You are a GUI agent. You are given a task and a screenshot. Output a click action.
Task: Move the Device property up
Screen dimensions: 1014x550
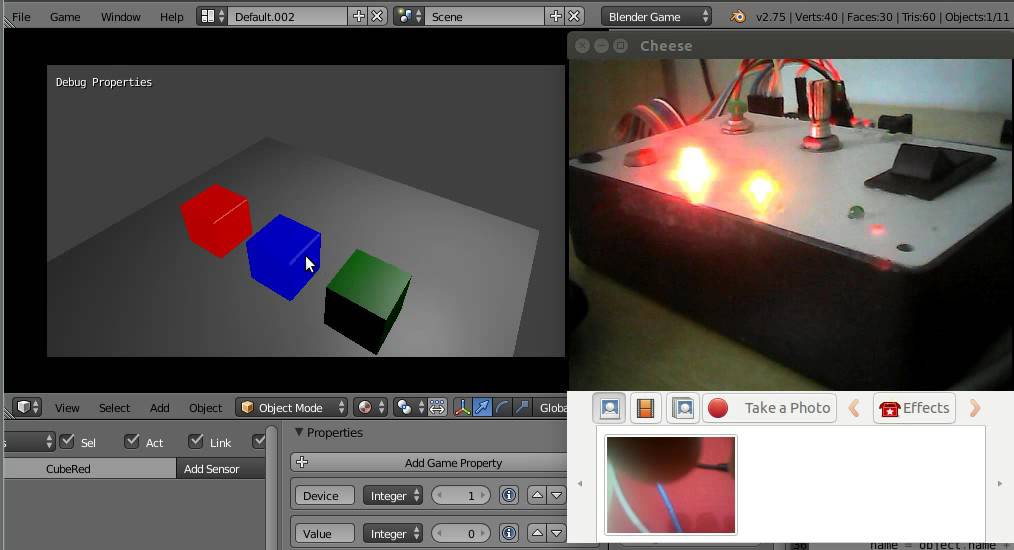coord(537,496)
